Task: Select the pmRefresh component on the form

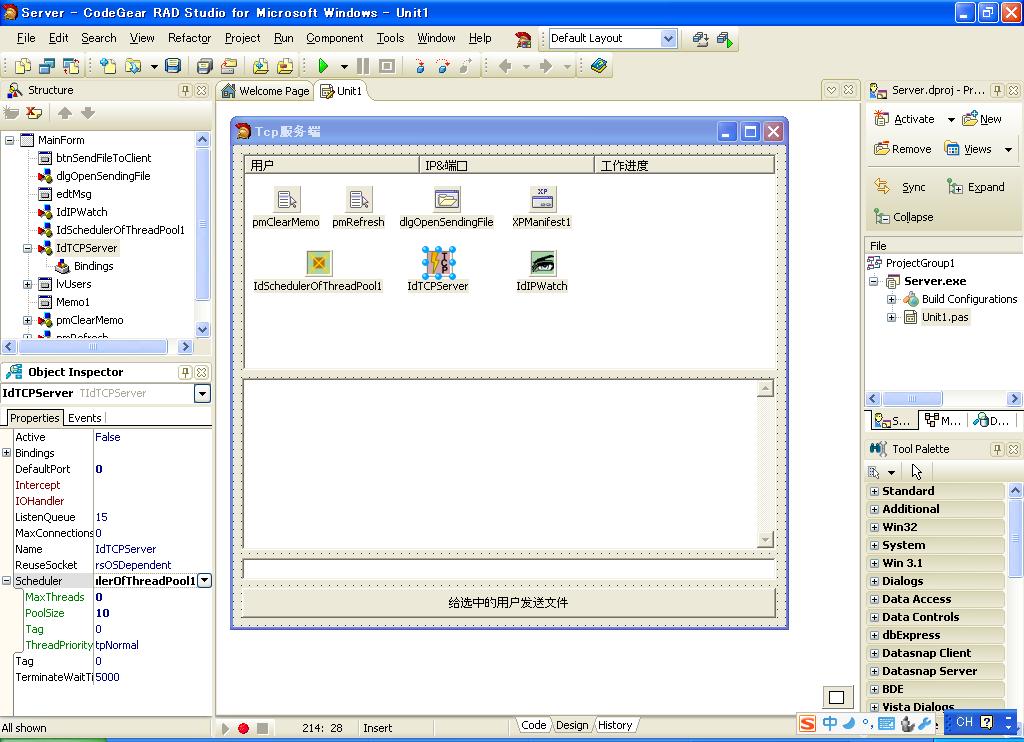Action: coord(359,199)
